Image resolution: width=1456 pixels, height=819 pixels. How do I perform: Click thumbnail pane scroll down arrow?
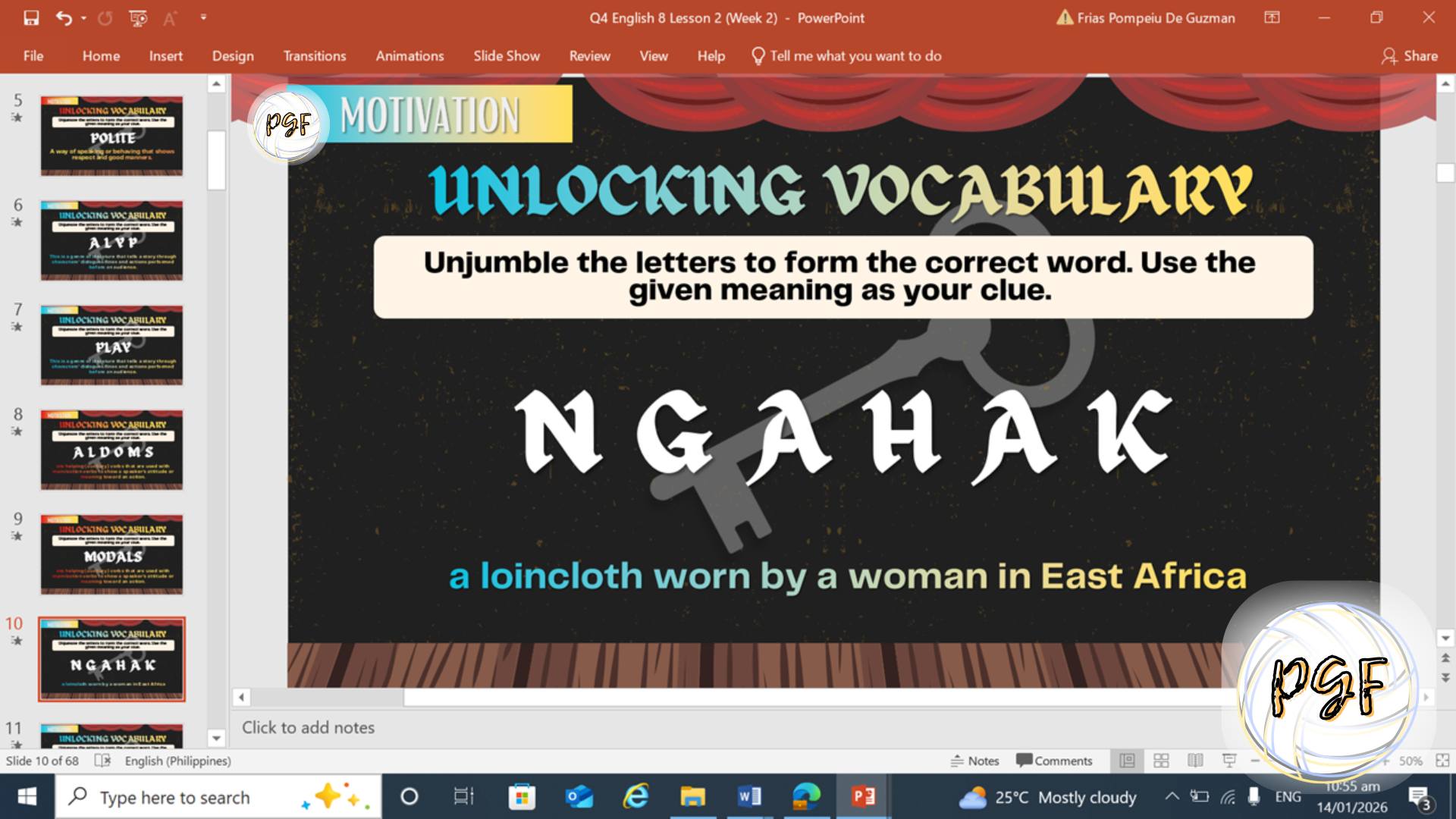(x=216, y=738)
